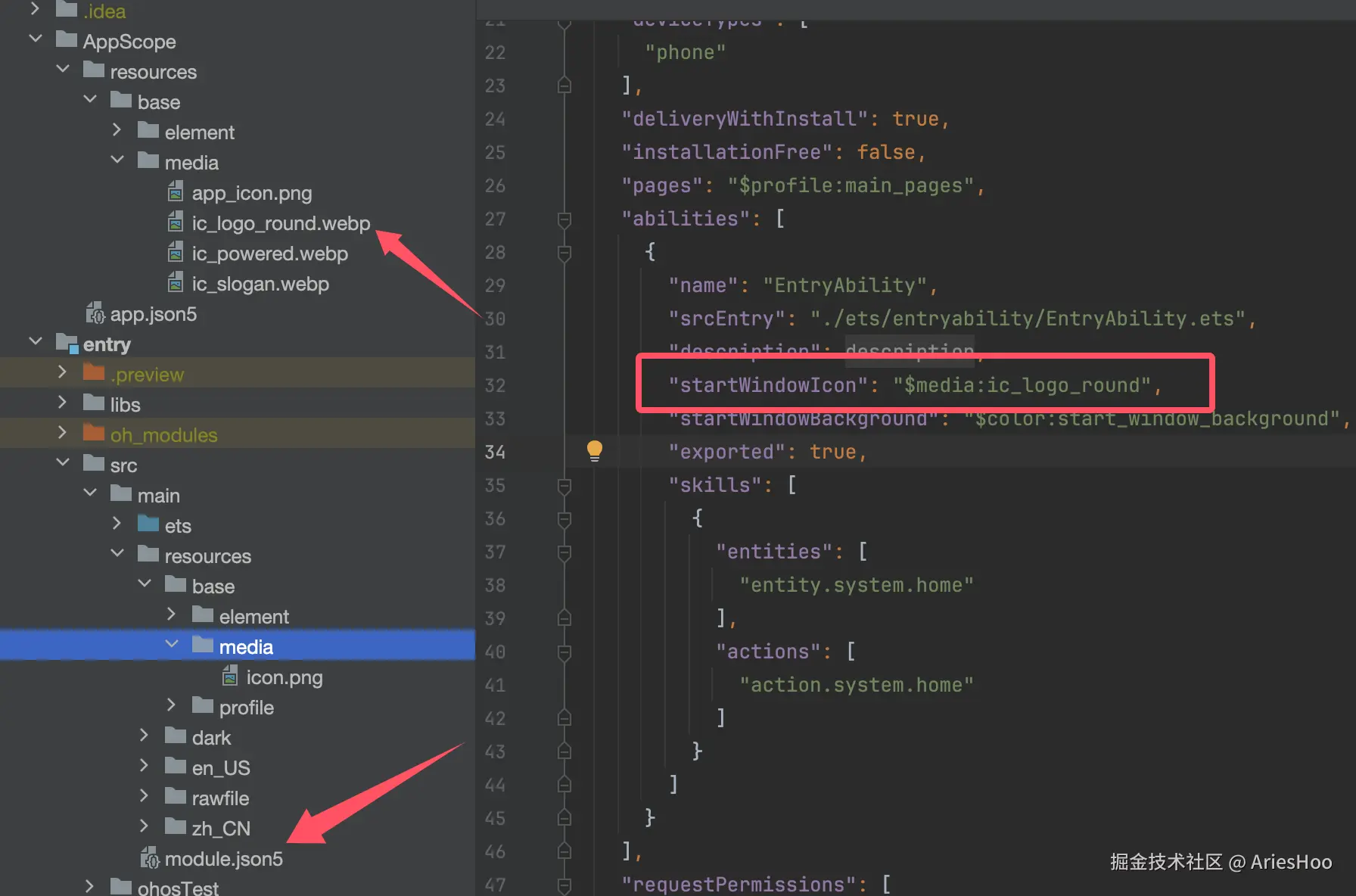Collapse the selected media folder chevron

coord(172,644)
